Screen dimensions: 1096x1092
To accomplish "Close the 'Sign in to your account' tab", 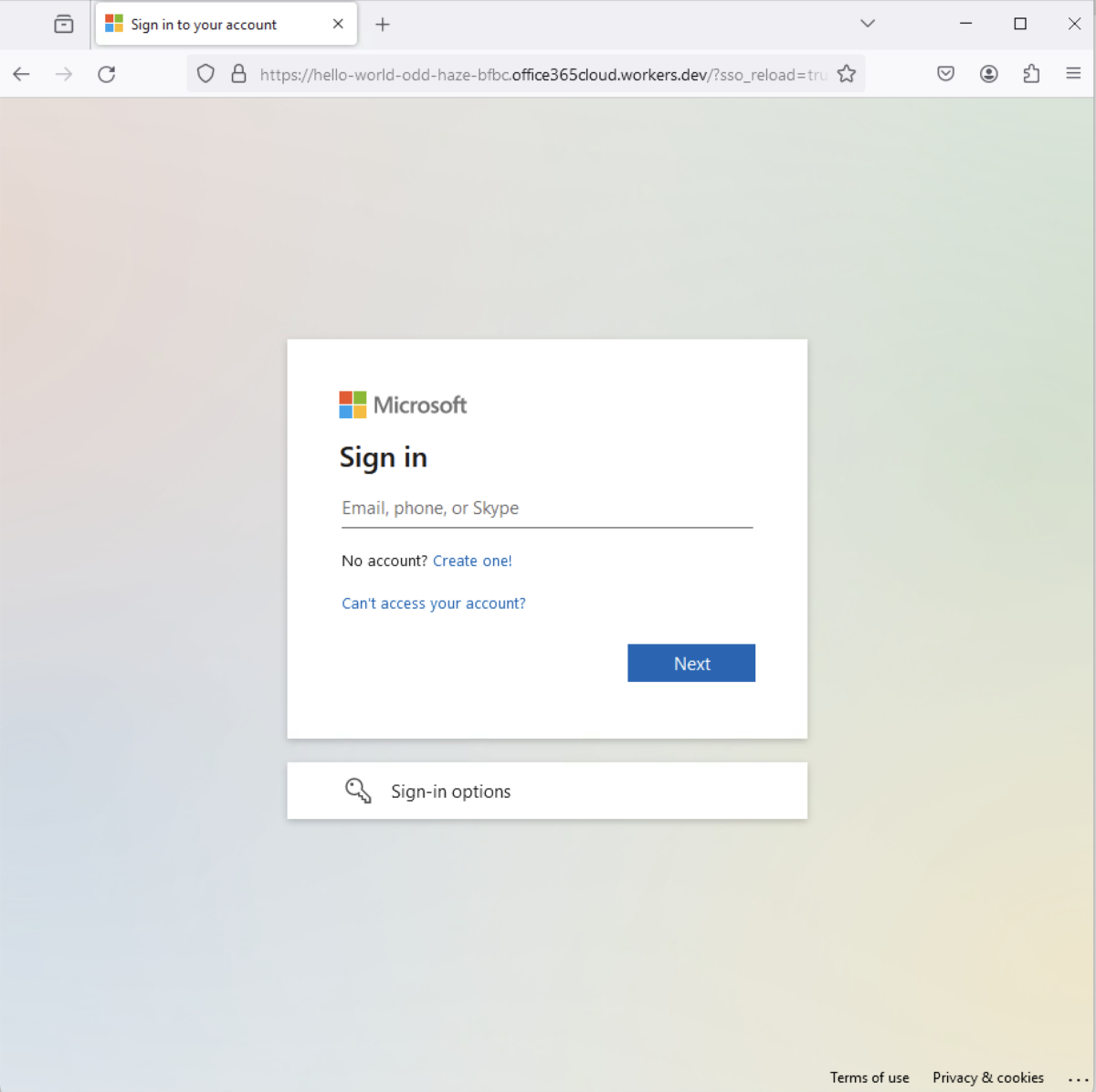I will [338, 24].
